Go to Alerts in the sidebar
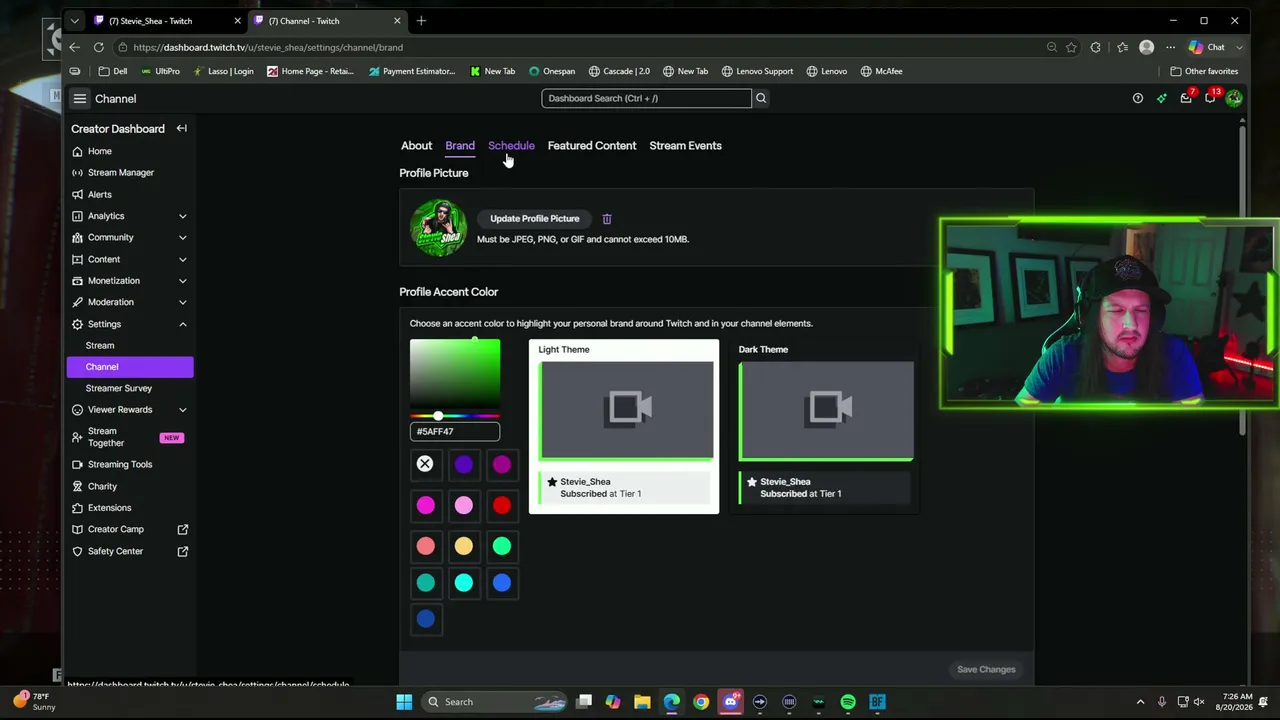The height and width of the screenshot is (720, 1280). (x=100, y=195)
